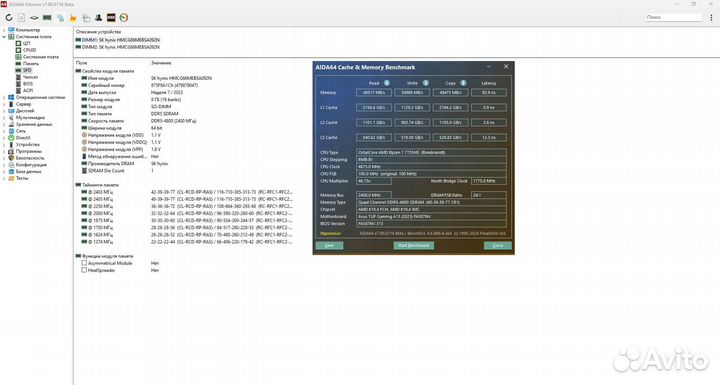Viewport: 720px width, 385px height.
Task: Click the Refresh toolbar icon
Action: coord(9,17)
